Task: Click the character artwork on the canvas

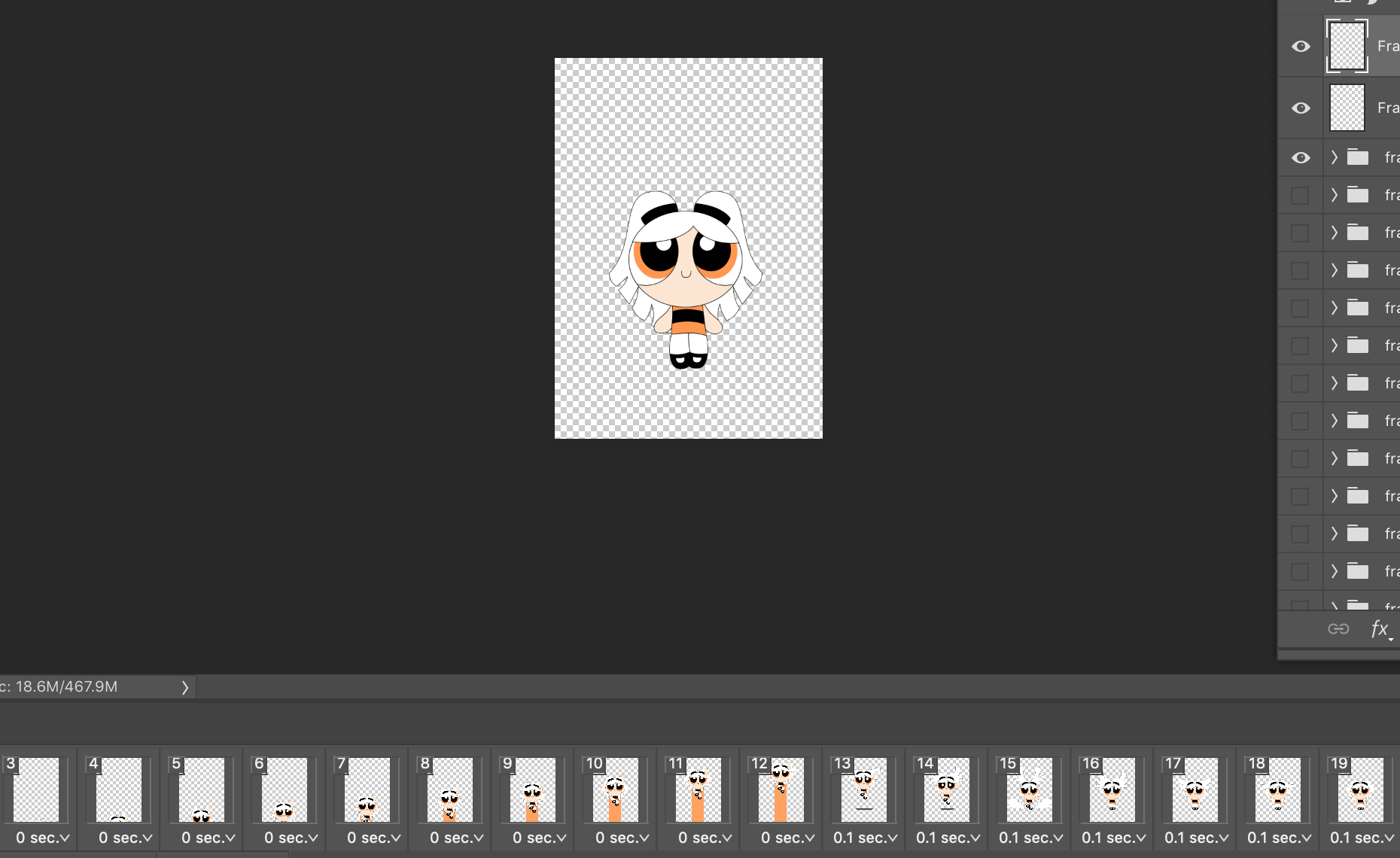Action: coord(686,279)
